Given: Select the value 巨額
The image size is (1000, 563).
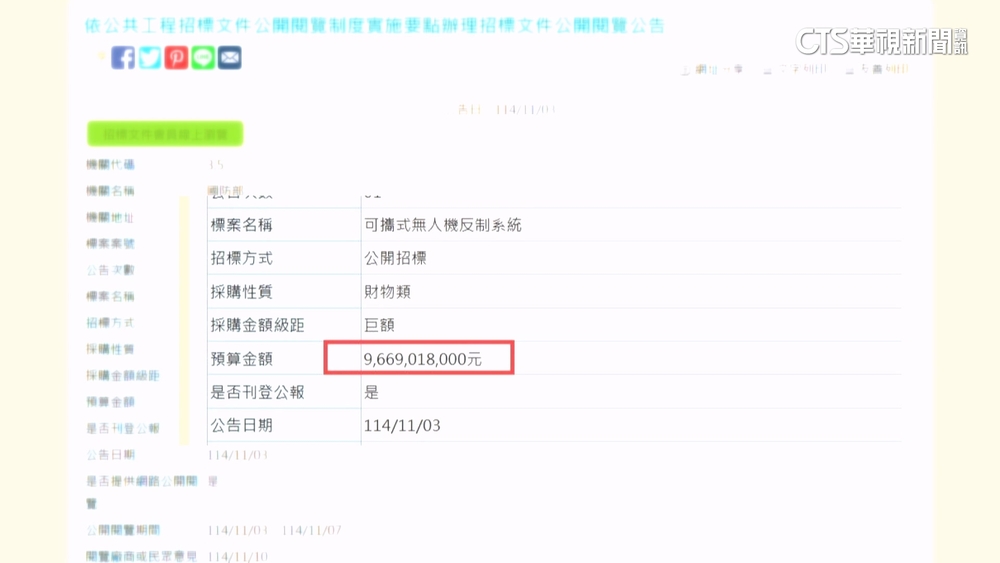Looking at the screenshot, I should (379, 325).
